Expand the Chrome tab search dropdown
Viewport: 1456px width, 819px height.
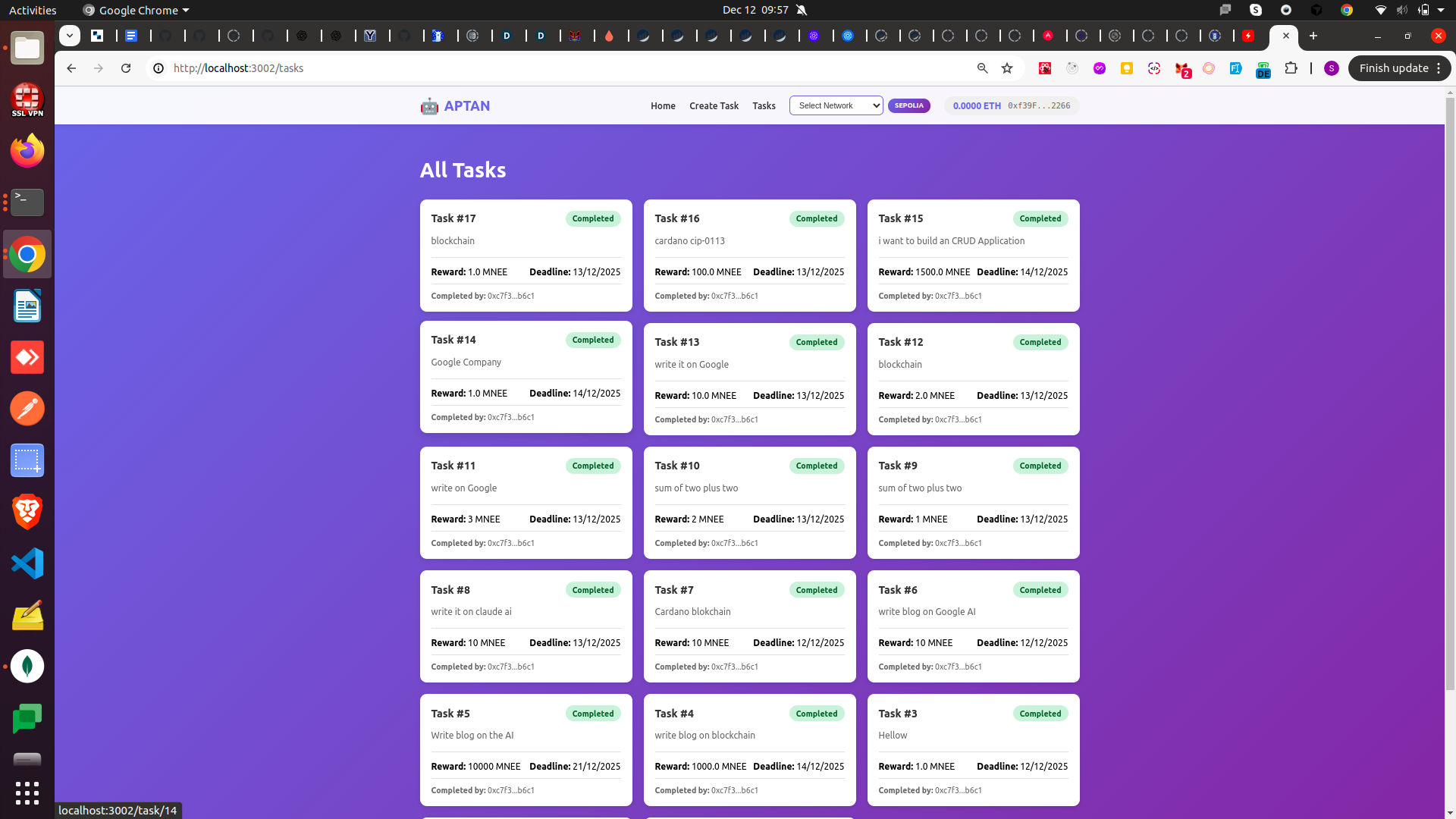point(69,36)
